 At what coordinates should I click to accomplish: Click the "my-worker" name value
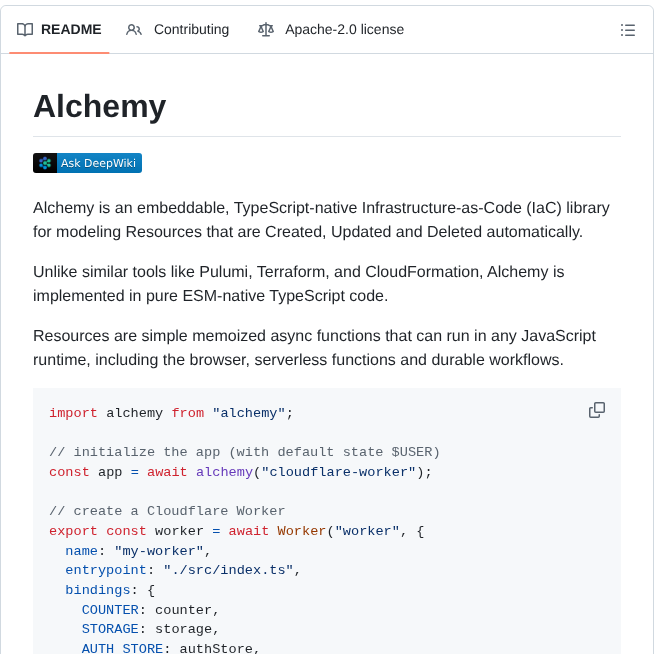point(159,551)
